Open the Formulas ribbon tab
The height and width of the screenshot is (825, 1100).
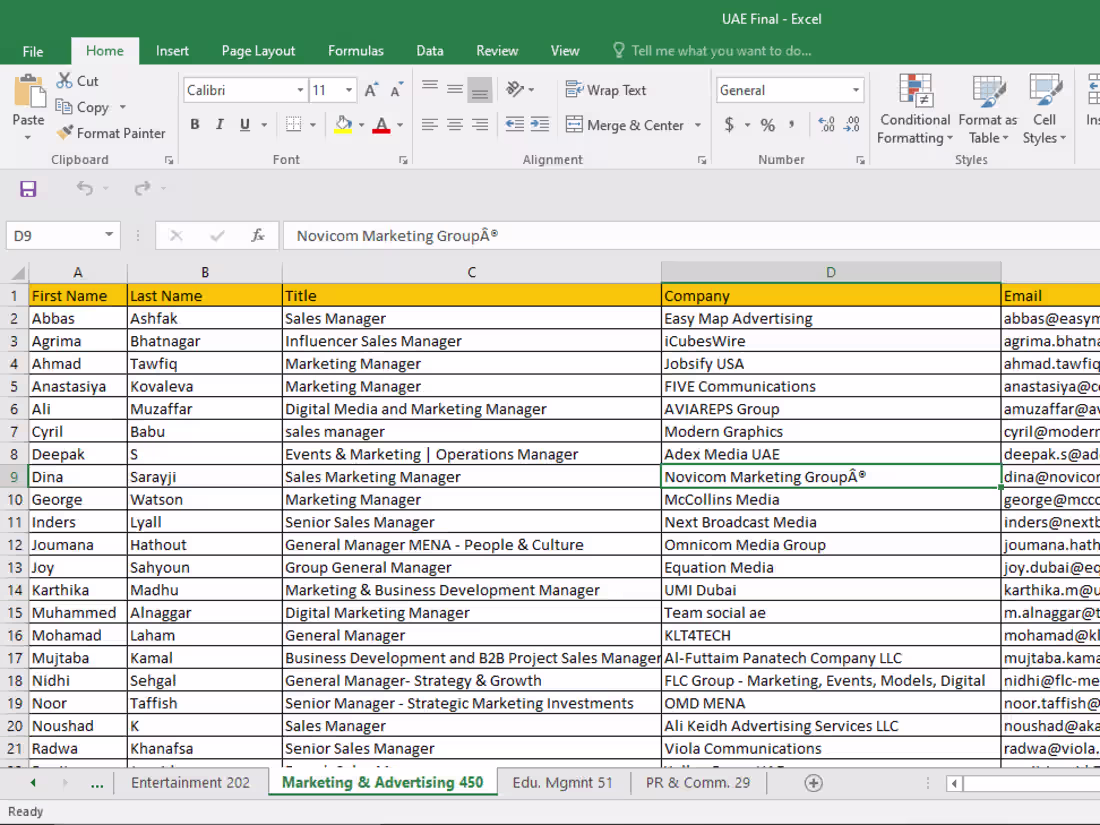355,51
